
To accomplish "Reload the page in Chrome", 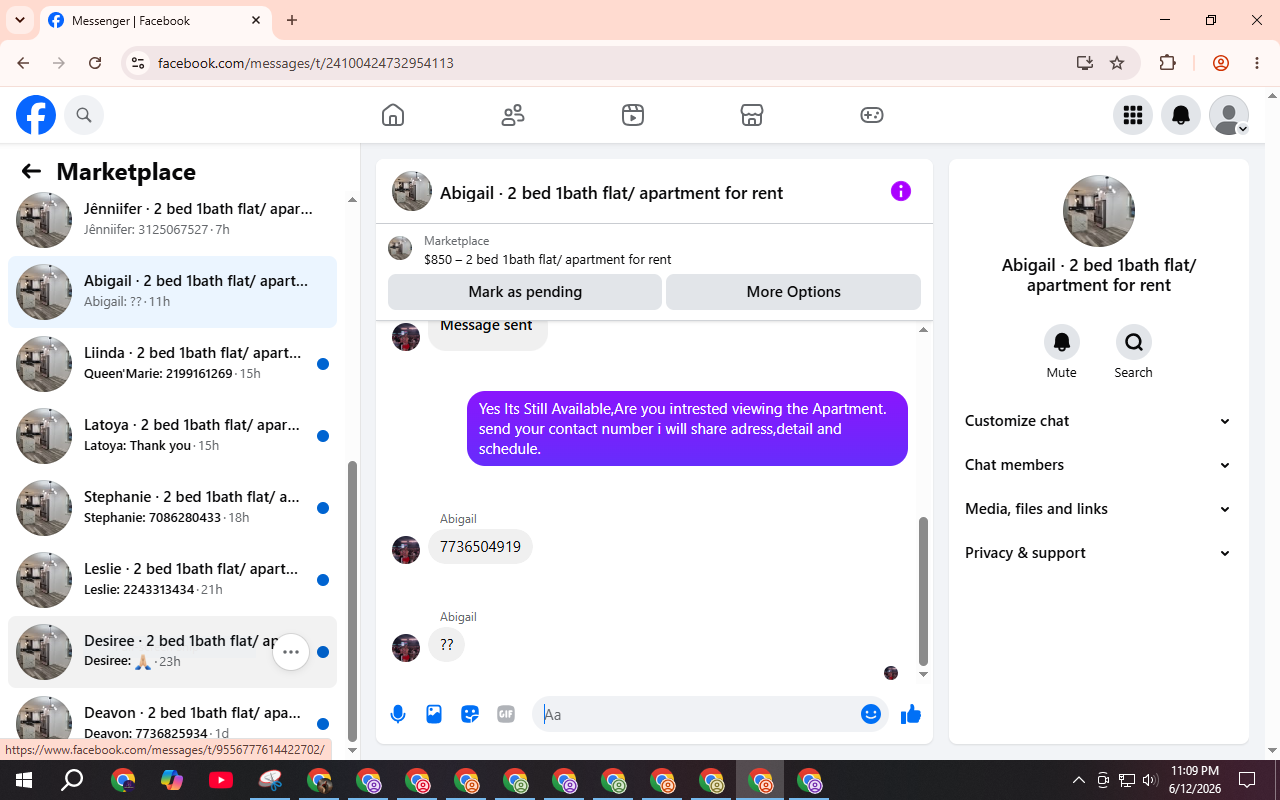I will tap(95, 63).
